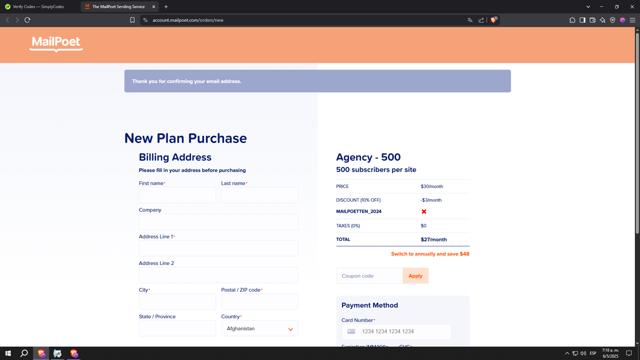Switch to the Verify Codes SimplyCodes tab
This screenshot has width=640, height=360.
(39, 7)
